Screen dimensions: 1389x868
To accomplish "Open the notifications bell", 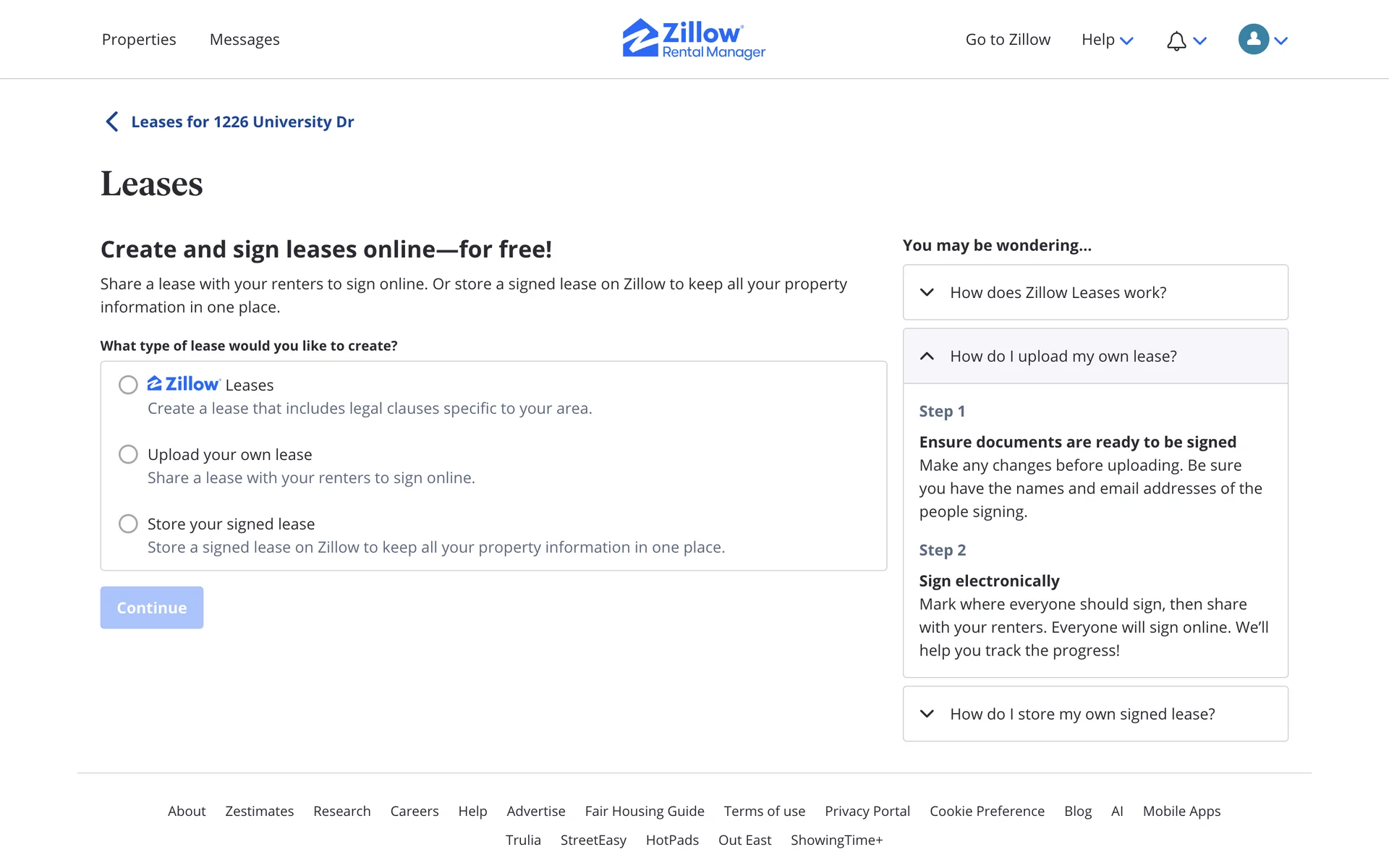I will tap(1176, 41).
